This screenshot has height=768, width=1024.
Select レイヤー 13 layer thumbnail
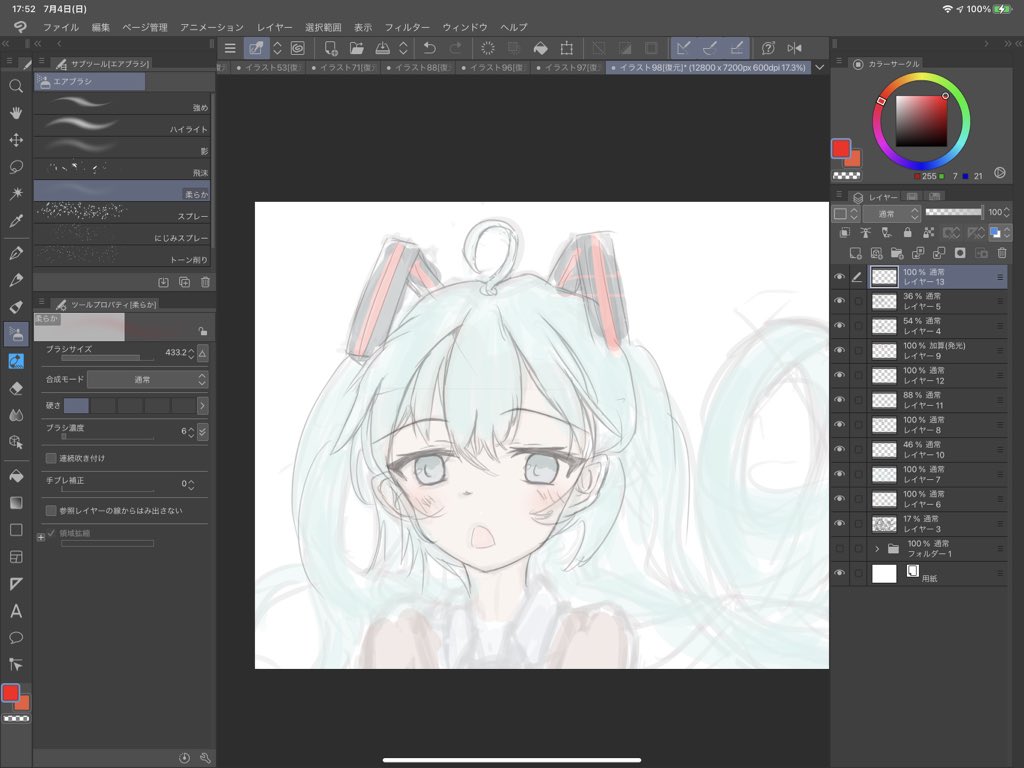(x=884, y=277)
